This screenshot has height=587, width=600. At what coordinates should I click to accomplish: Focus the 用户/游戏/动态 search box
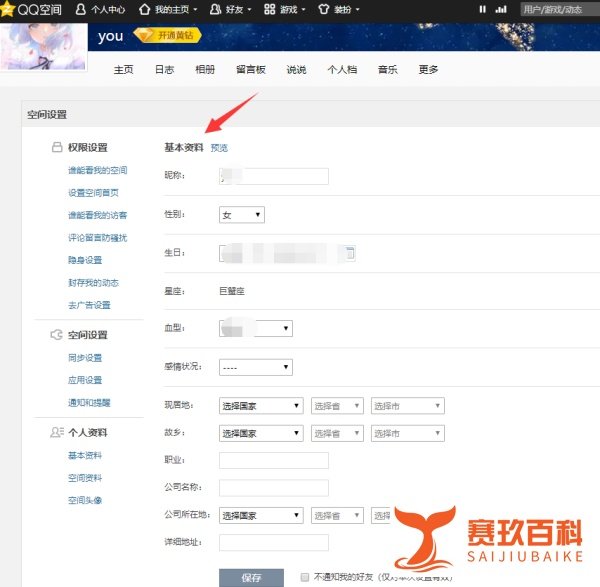560,9
